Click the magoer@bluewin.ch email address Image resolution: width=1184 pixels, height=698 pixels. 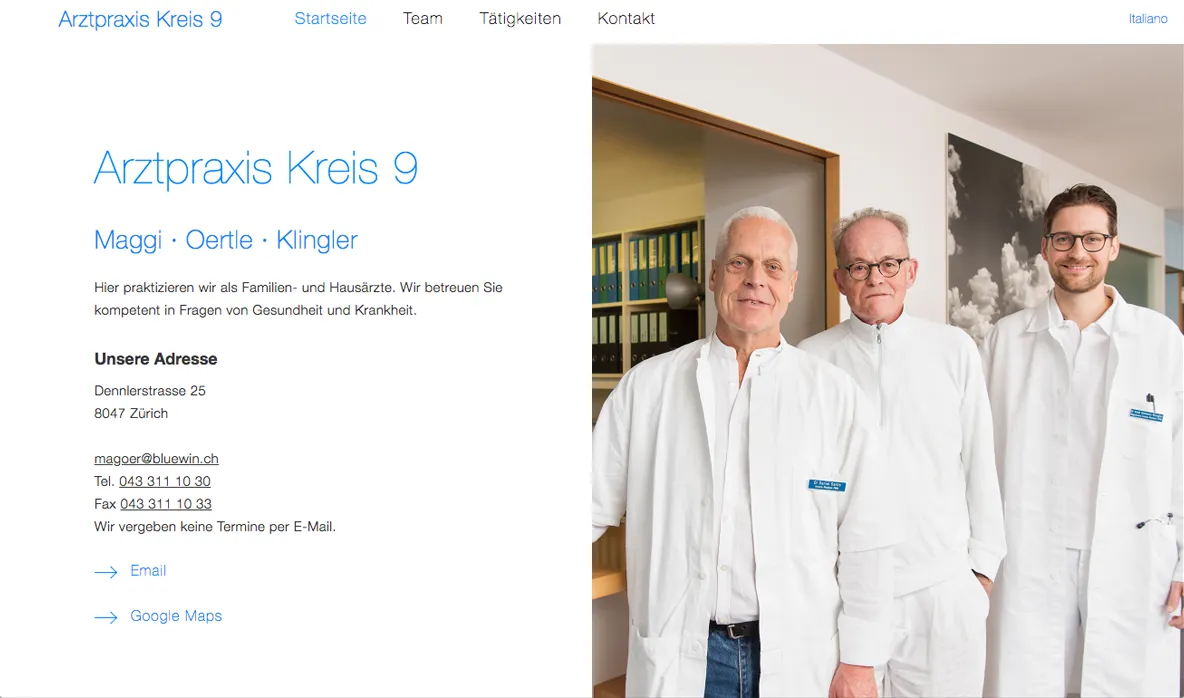coord(156,459)
